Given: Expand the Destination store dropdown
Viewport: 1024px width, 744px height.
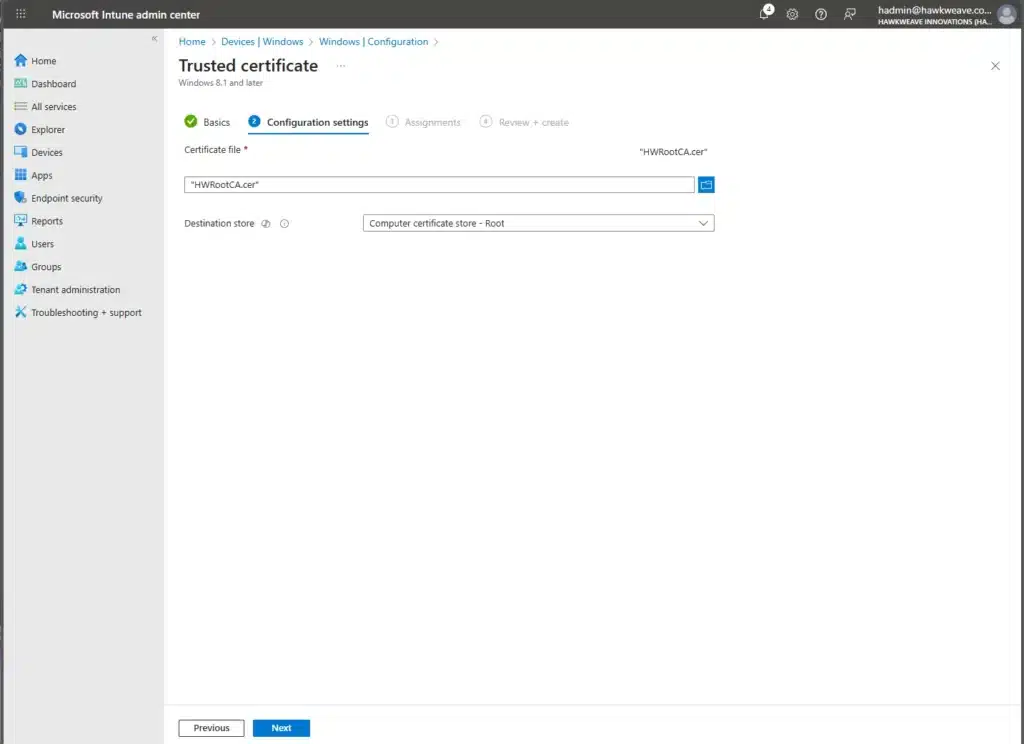Looking at the screenshot, I should [538, 224].
